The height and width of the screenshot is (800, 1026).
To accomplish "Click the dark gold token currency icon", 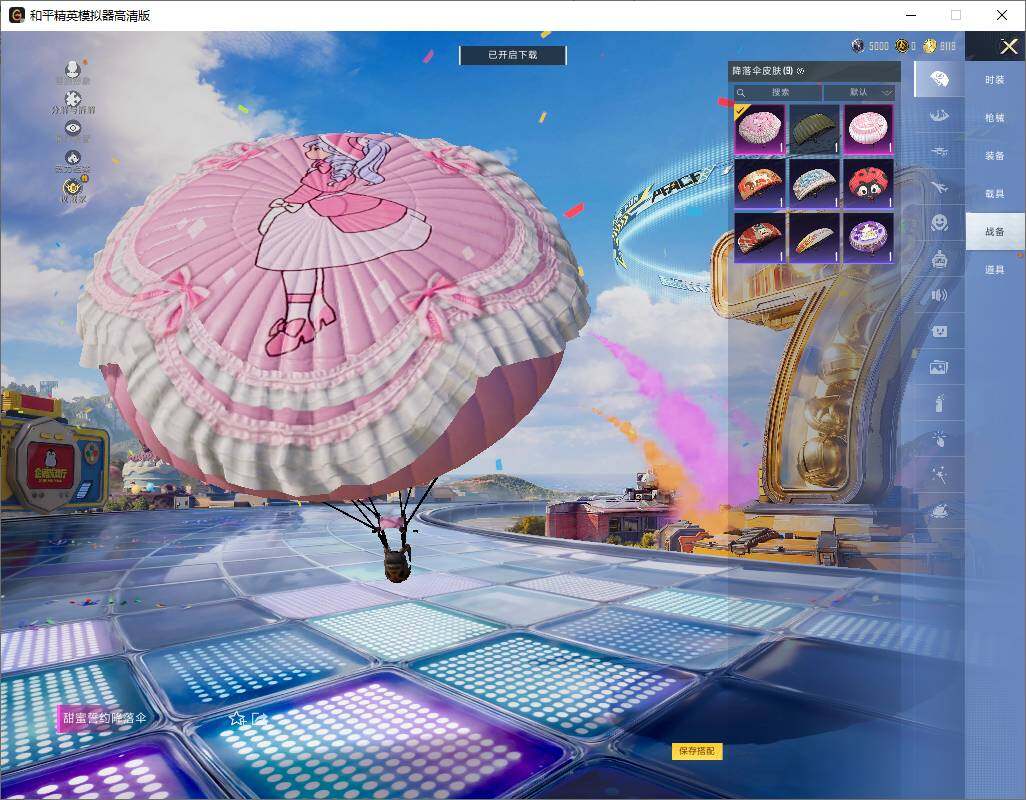I will [x=902, y=45].
